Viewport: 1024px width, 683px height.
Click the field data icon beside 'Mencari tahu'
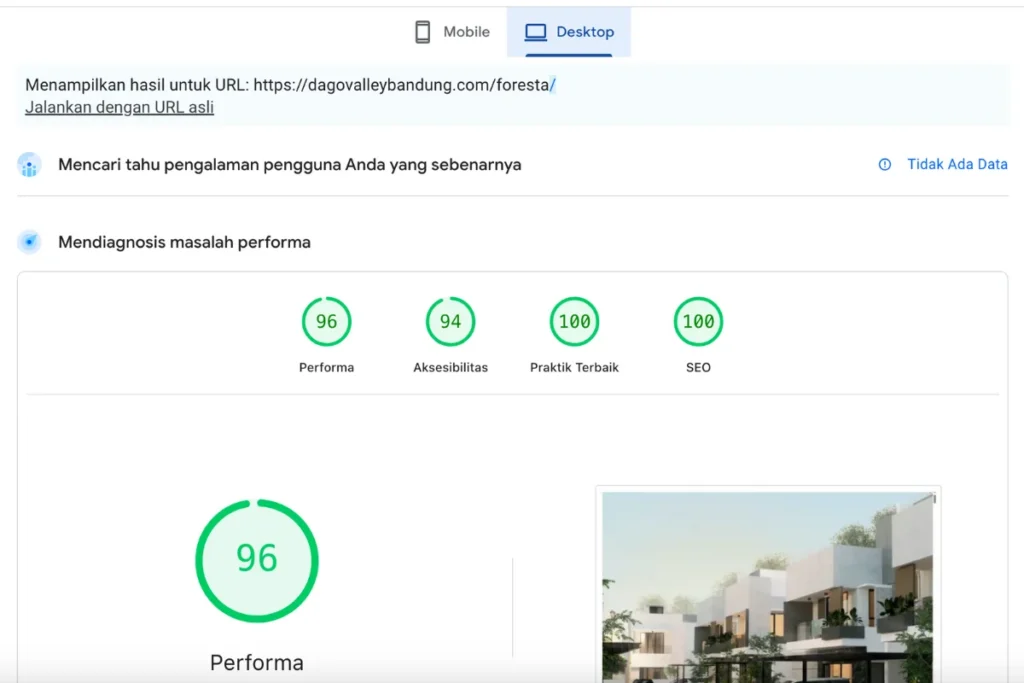click(x=30, y=165)
